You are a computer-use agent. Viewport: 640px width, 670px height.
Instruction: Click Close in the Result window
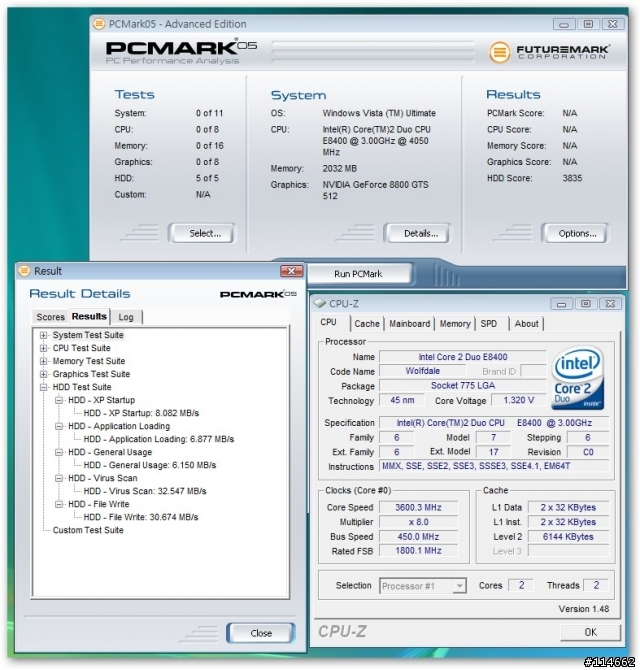[x=261, y=633]
